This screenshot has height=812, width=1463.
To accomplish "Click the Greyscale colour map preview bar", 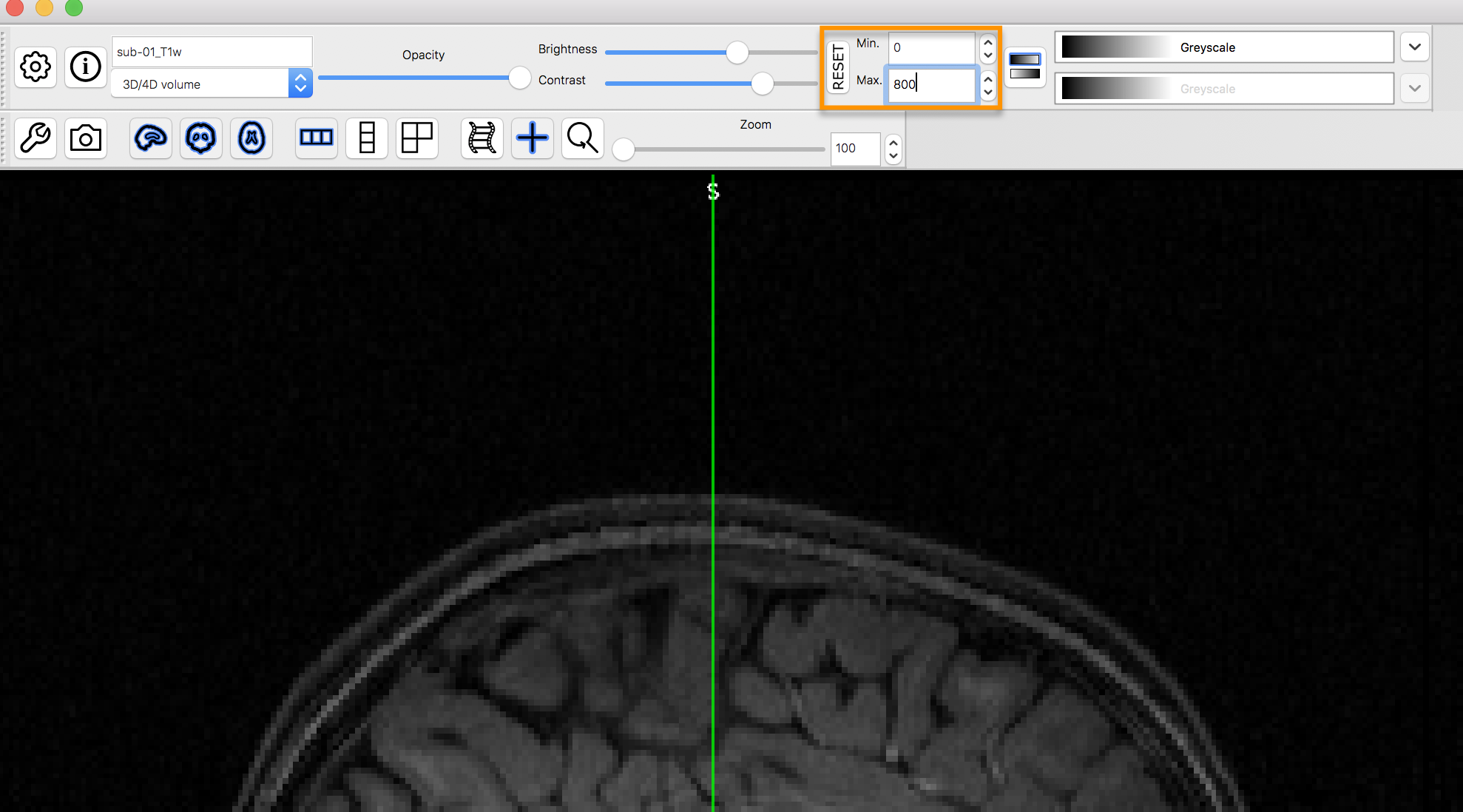I will (1225, 47).
